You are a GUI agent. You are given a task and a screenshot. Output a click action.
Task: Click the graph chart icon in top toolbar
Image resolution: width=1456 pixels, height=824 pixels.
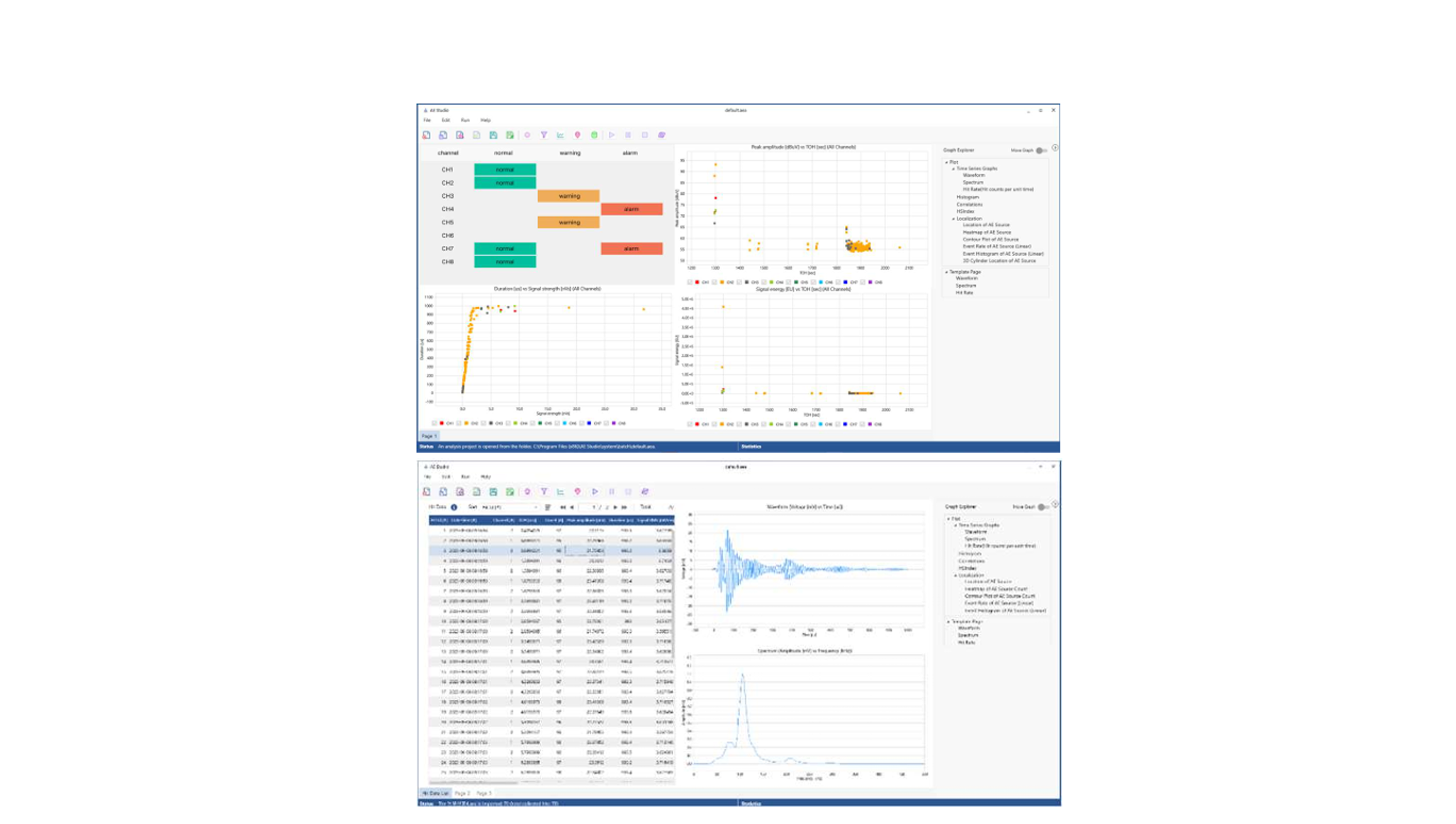click(x=560, y=135)
